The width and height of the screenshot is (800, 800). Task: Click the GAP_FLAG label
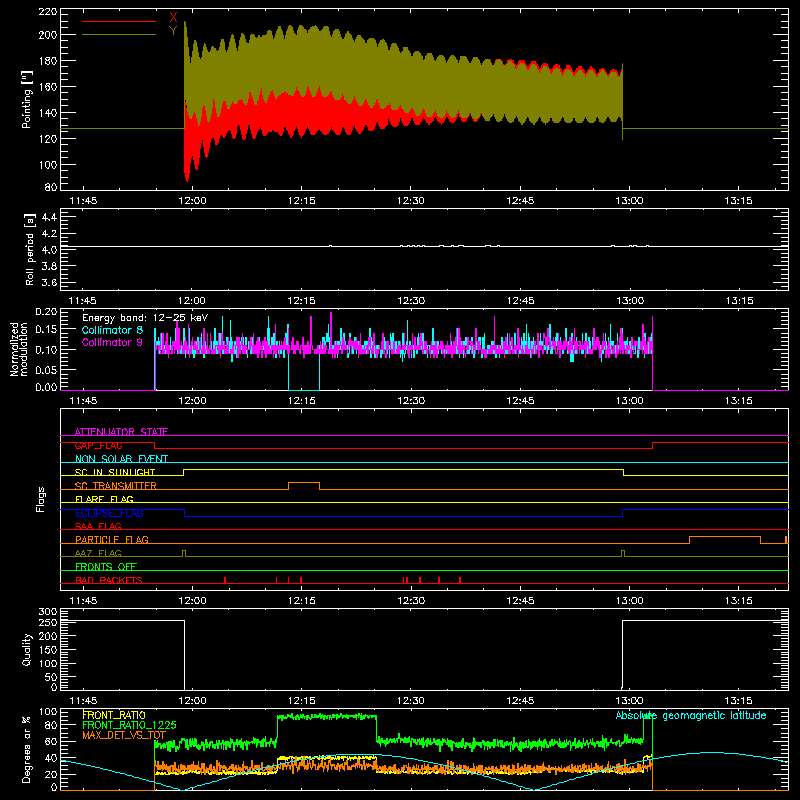[x=98, y=445]
